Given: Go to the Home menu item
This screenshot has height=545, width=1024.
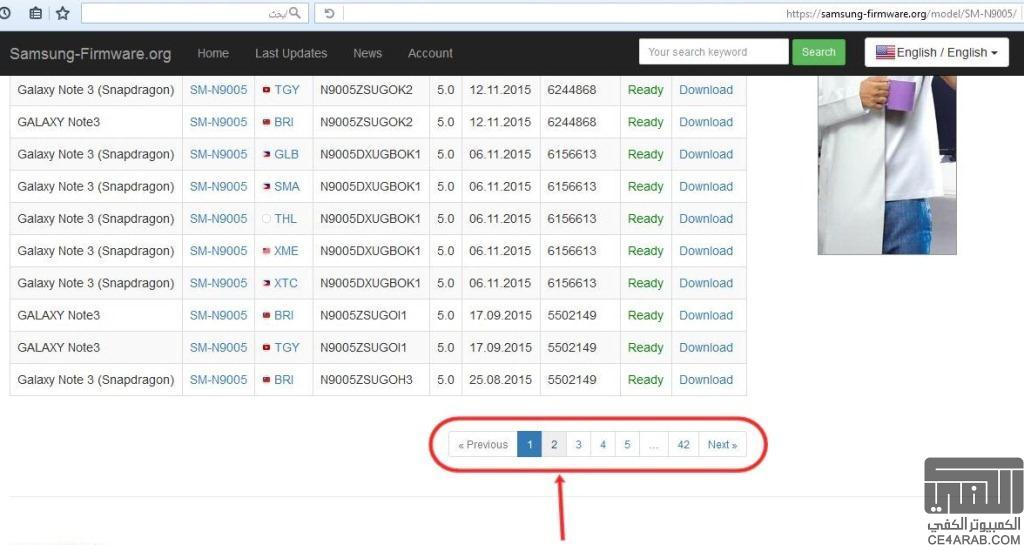Looking at the screenshot, I should click(213, 54).
